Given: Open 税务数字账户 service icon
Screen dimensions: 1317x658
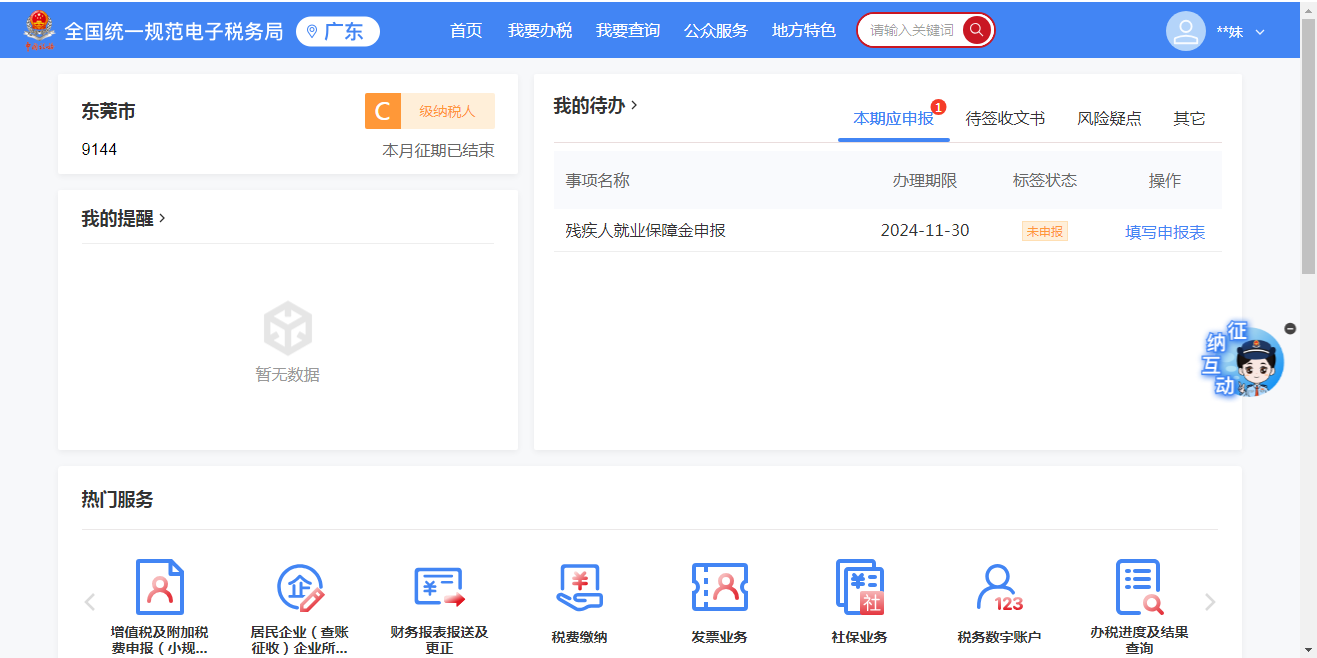Looking at the screenshot, I should click(x=1000, y=587).
